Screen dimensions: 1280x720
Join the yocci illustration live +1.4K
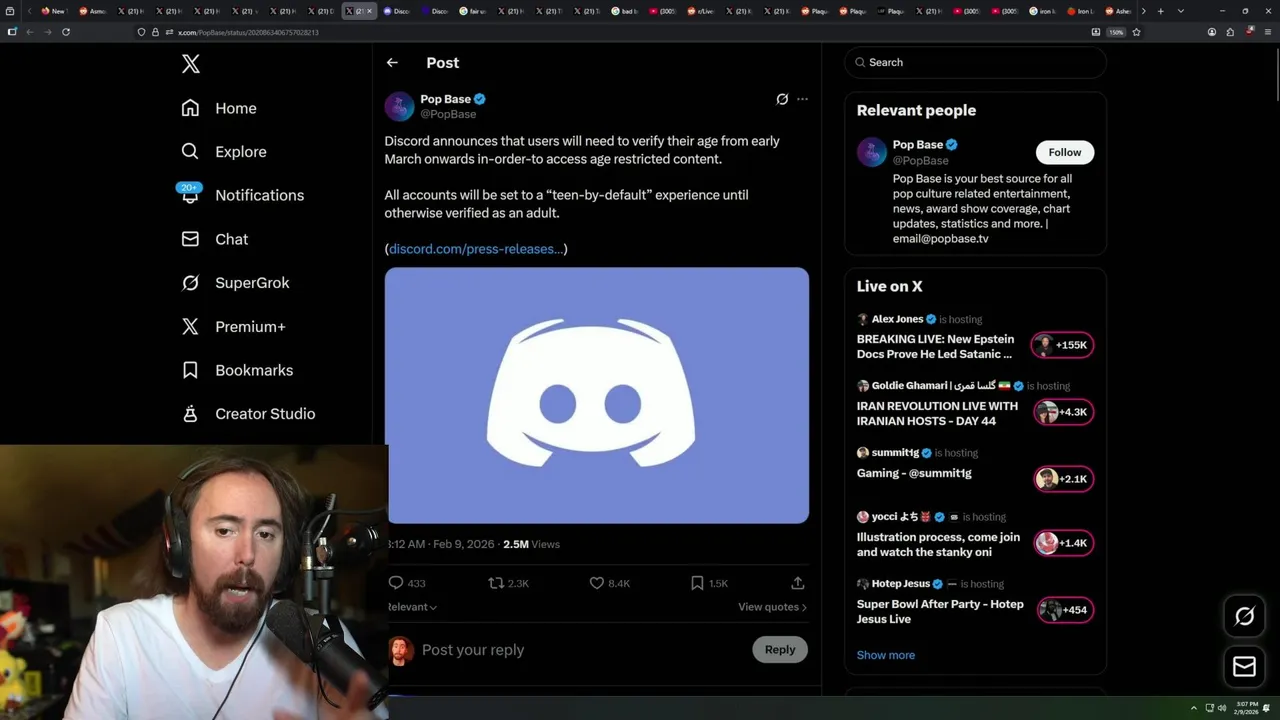1063,543
